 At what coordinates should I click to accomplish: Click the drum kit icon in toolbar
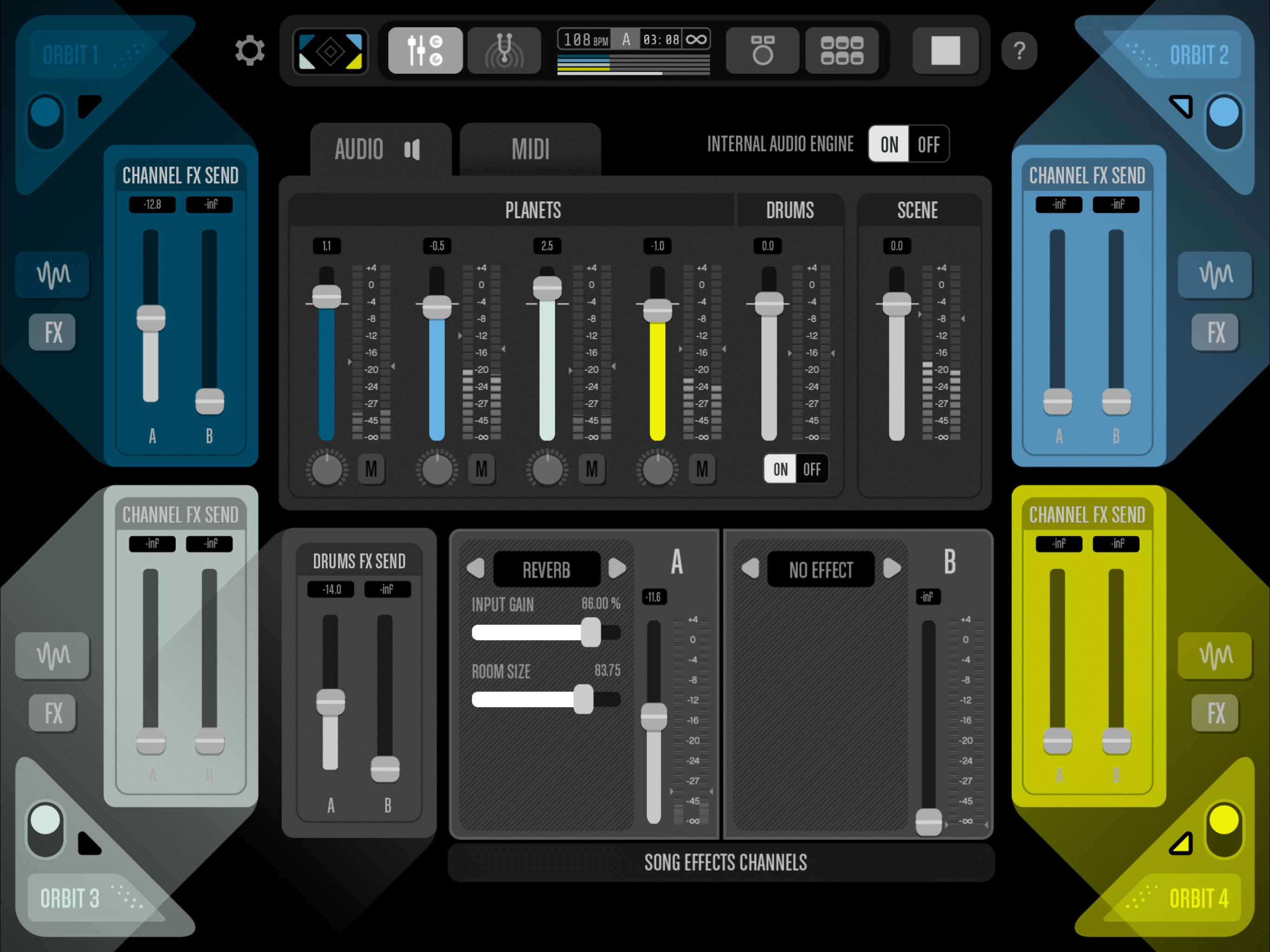tap(762, 51)
